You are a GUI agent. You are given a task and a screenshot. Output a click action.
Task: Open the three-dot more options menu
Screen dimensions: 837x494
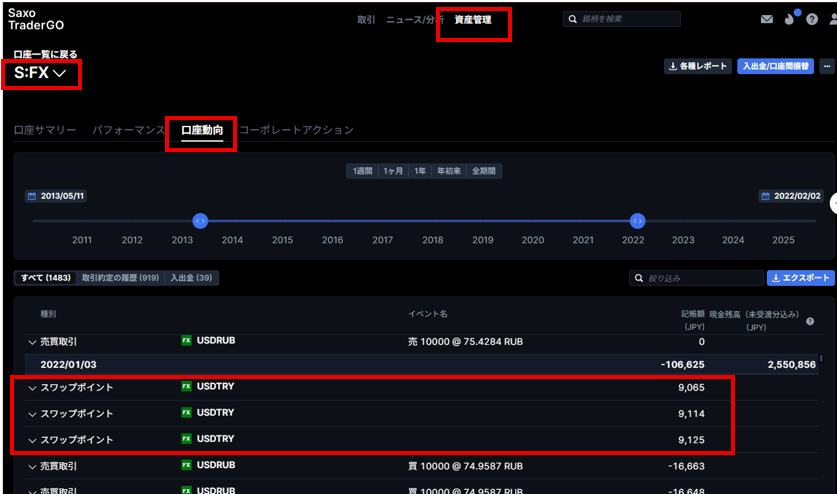click(x=827, y=66)
